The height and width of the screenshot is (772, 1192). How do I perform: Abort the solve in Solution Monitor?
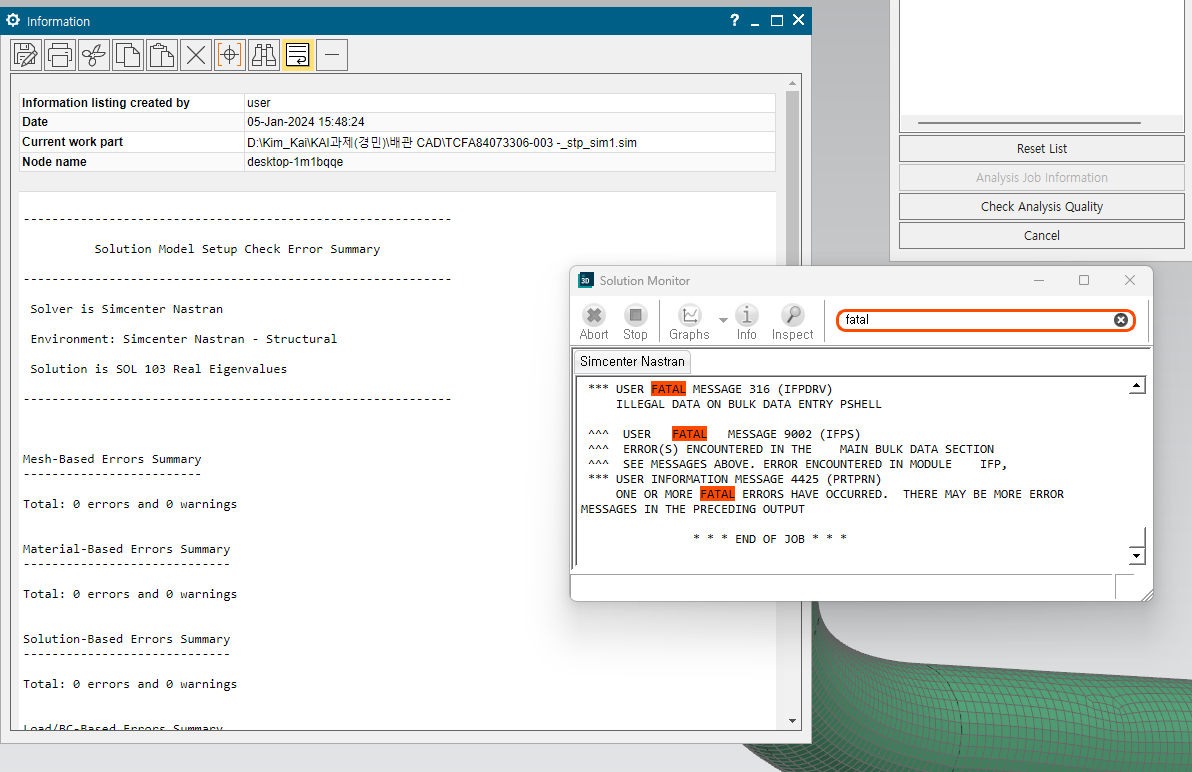594,322
